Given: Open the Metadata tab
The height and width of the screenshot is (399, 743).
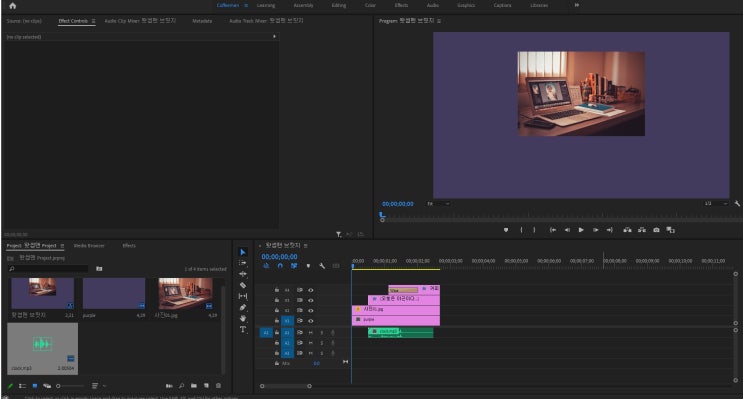Looking at the screenshot, I should tap(202, 21).
